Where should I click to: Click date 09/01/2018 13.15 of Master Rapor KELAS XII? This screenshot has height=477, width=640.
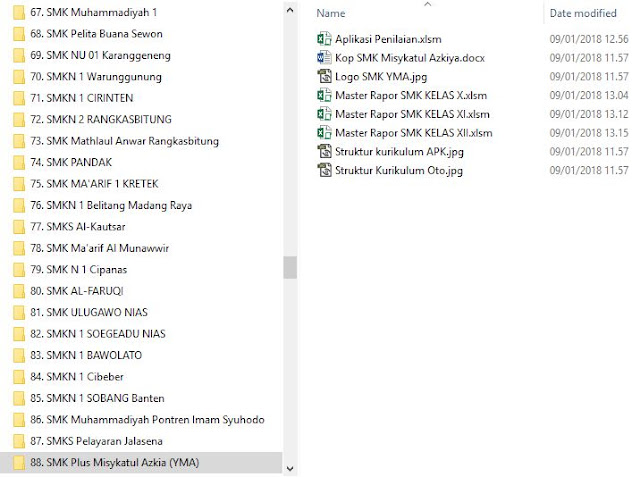click(589, 133)
